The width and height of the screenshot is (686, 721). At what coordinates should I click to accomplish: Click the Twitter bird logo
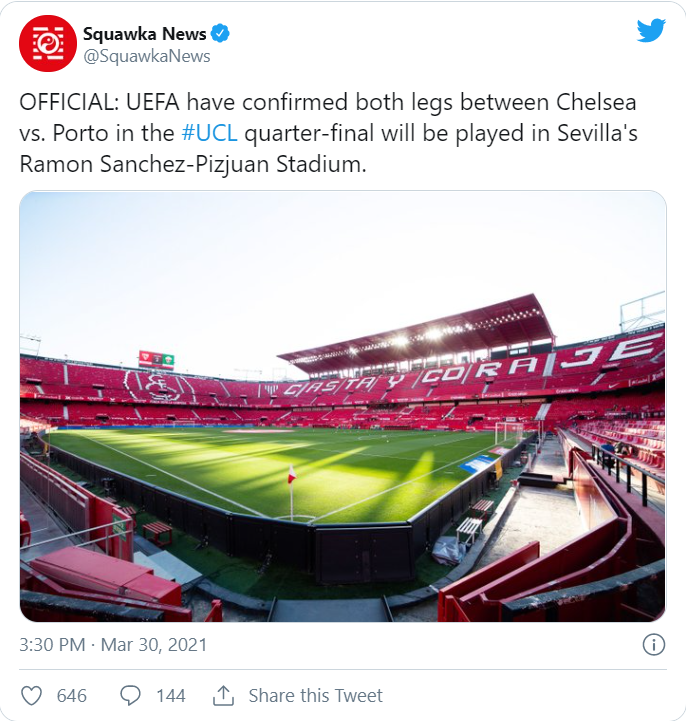point(651,31)
